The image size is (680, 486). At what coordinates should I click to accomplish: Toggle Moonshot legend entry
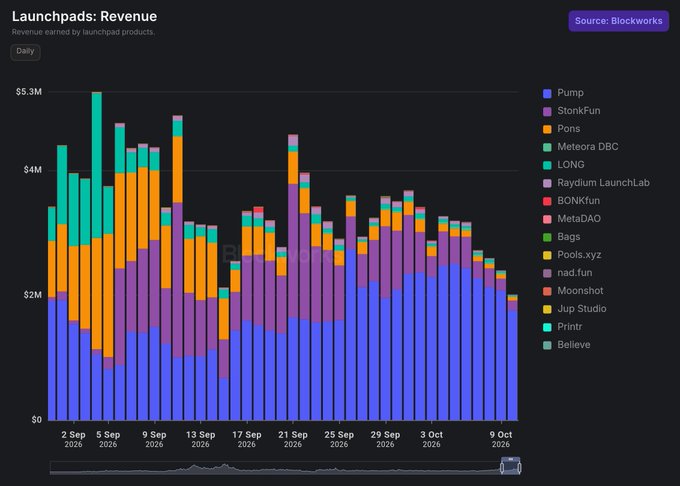click(x=573, y=291)
